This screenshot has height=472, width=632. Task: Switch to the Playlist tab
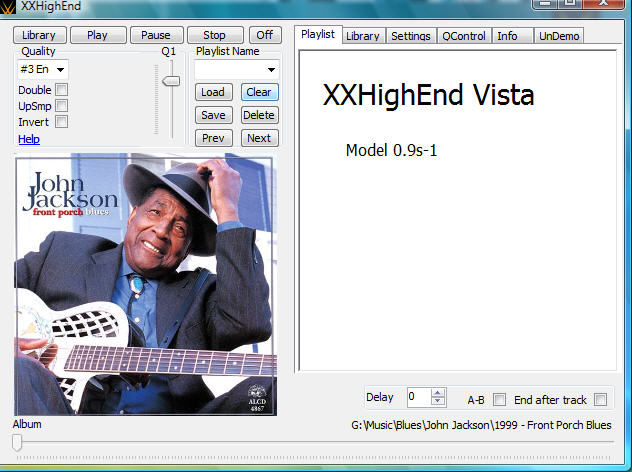(x=318, y=35)
